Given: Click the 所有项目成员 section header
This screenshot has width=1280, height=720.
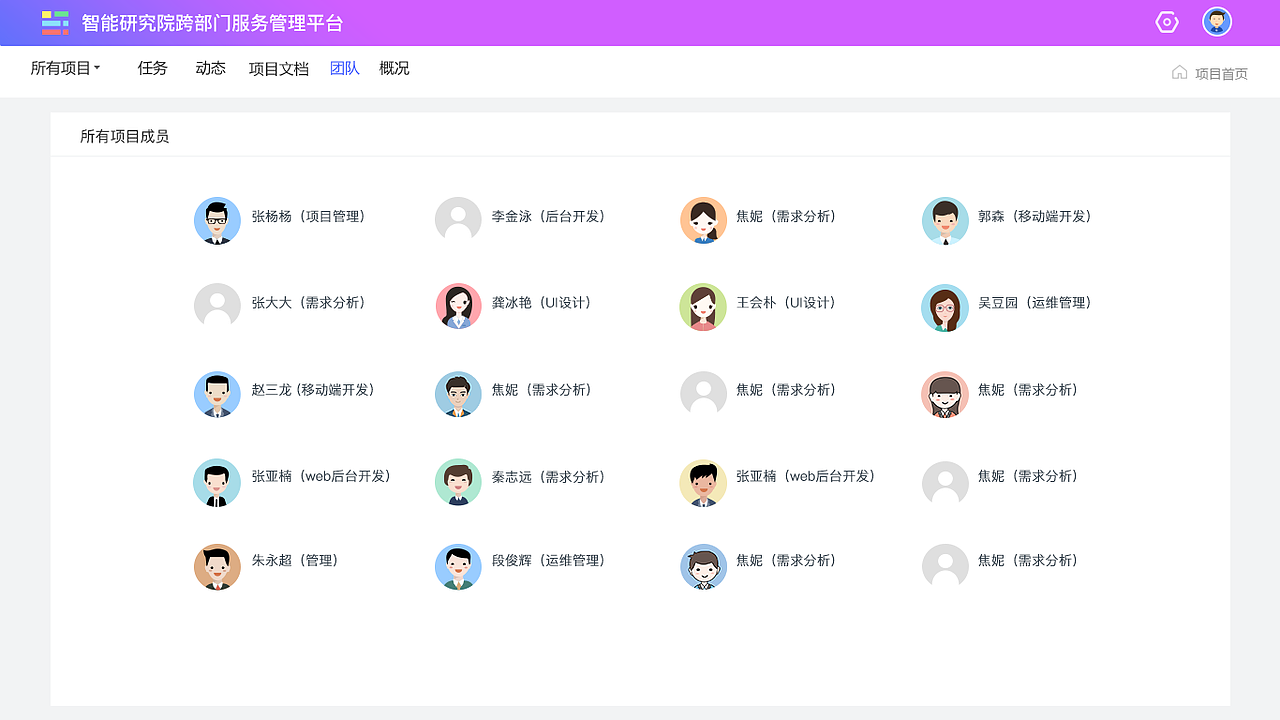Looking at the screenshot, I should (x=125, y=136).
